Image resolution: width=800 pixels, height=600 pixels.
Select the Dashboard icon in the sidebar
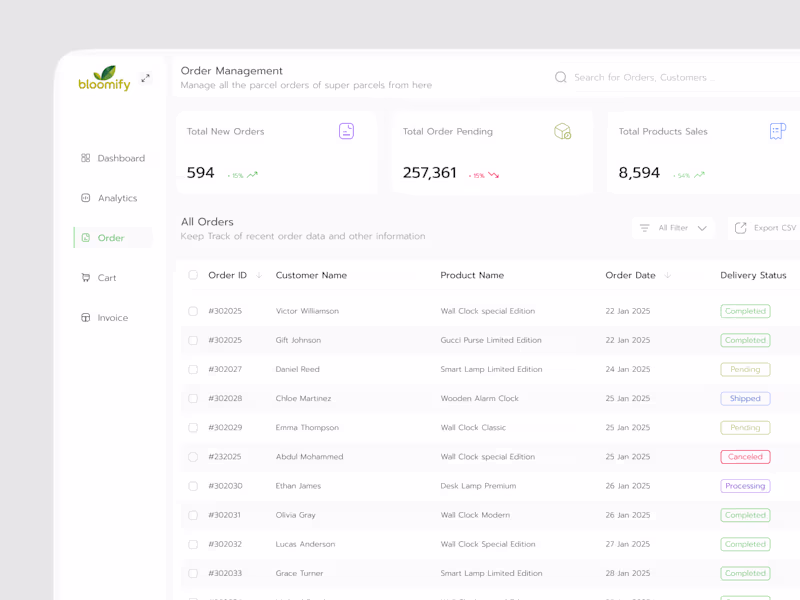pyautogui.click(x=84, y=158)
